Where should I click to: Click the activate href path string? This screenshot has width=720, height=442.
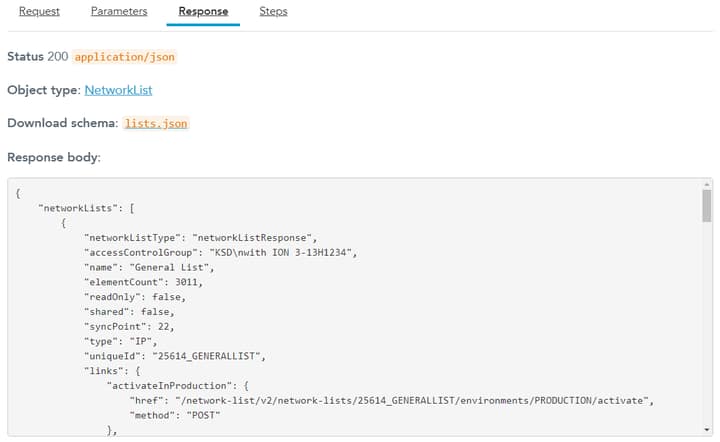pos(413,400)
